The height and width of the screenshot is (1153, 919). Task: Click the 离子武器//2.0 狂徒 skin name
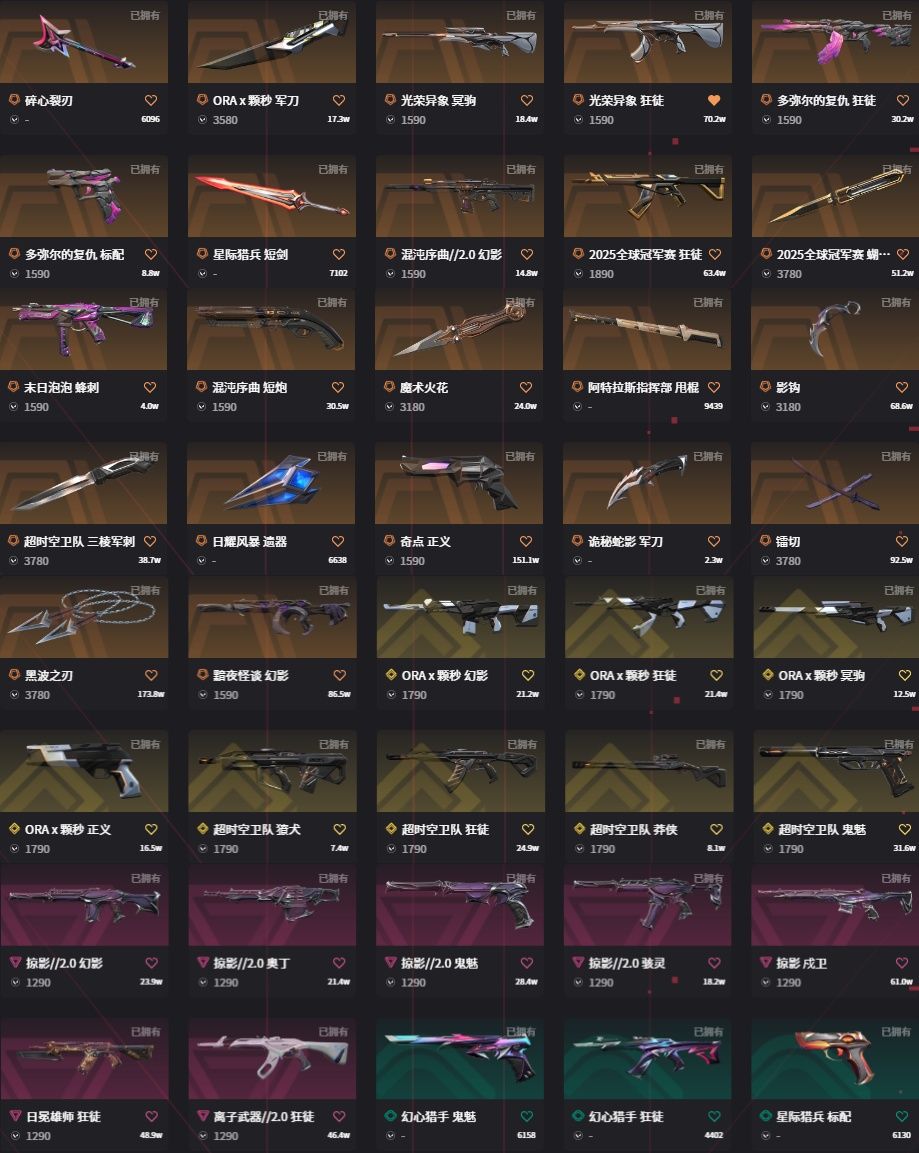pos(264,1116)
